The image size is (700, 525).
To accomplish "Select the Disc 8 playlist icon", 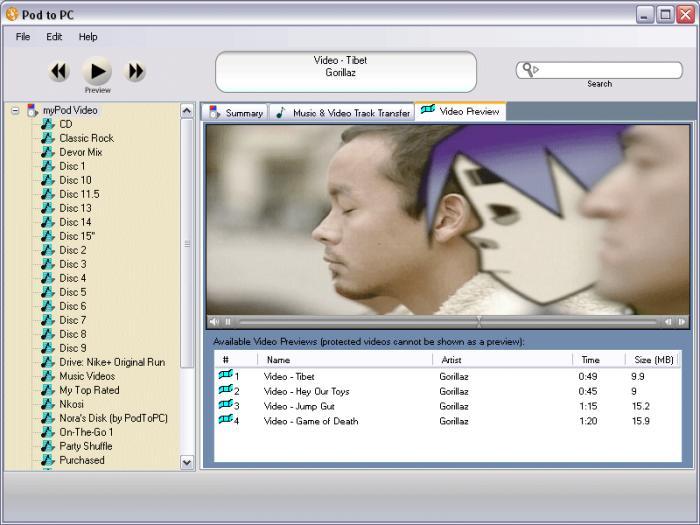I will tap(47, 334).
